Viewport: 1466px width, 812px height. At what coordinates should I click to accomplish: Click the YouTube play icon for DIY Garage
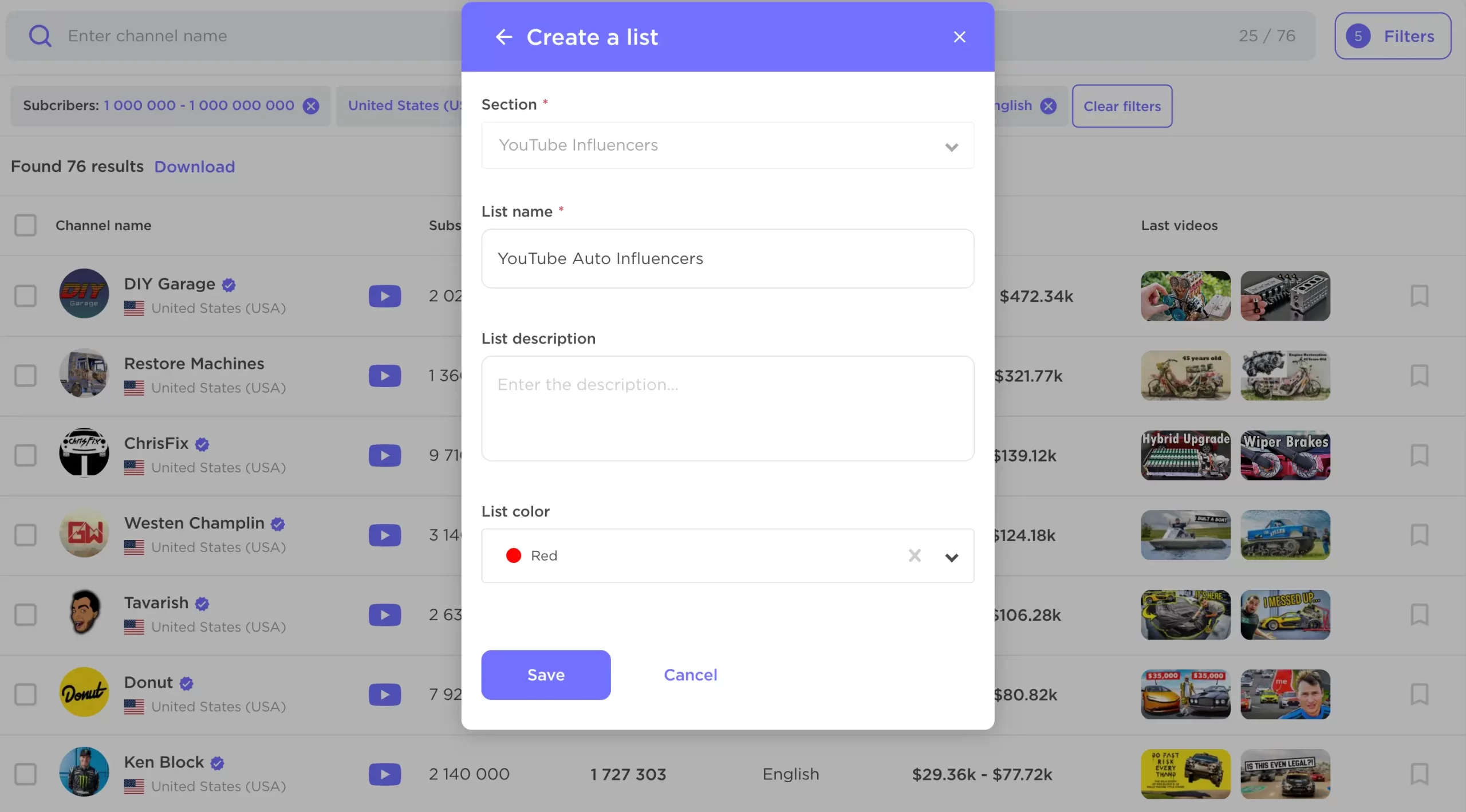pyautogui.click(x=384, y=296)
